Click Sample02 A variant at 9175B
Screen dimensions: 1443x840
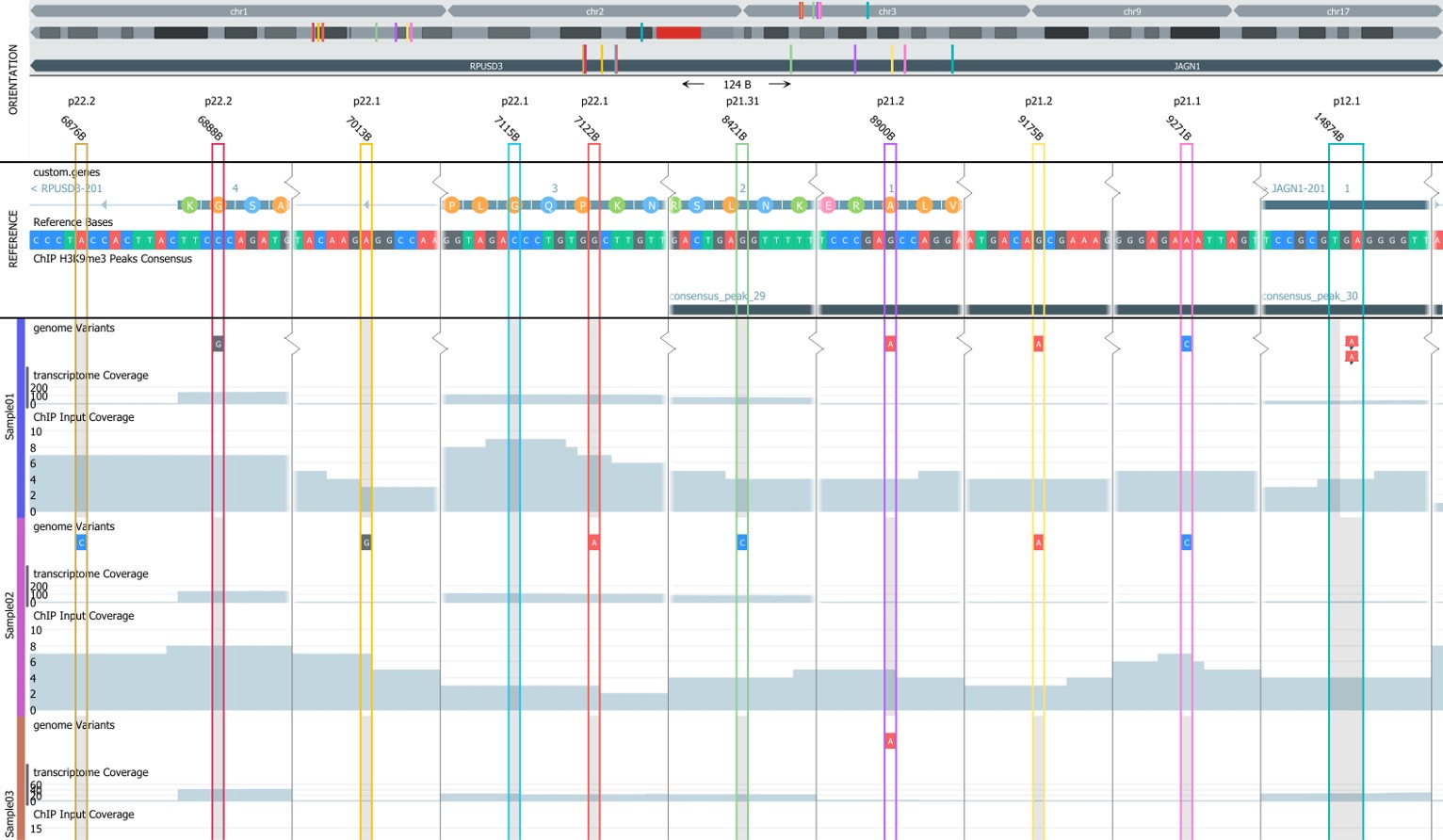(x=1038, y=542)
